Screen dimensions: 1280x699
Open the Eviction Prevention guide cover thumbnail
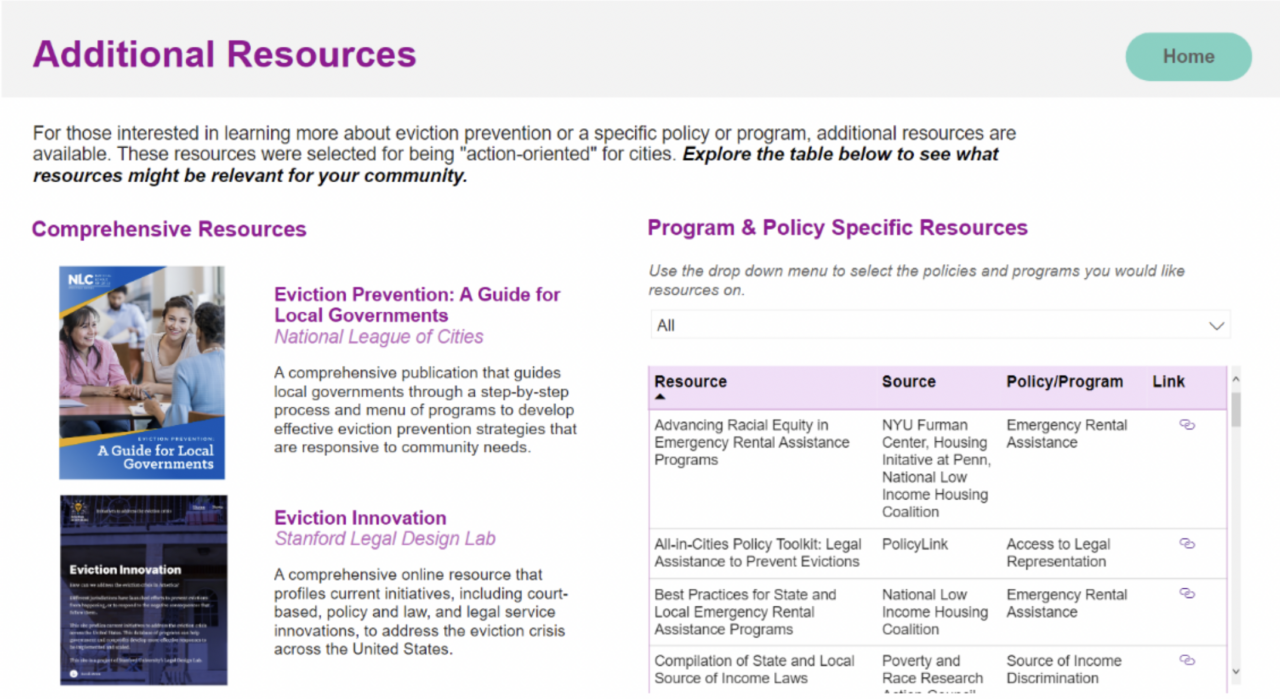tap(142, 372)
